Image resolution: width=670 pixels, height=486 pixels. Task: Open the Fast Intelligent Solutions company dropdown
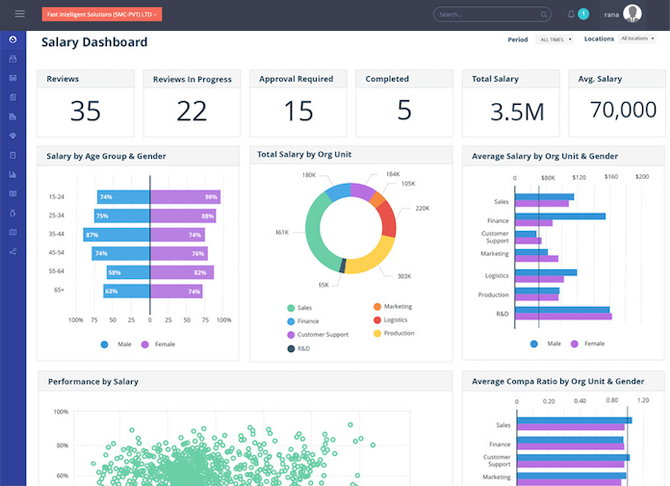(101, 14)
